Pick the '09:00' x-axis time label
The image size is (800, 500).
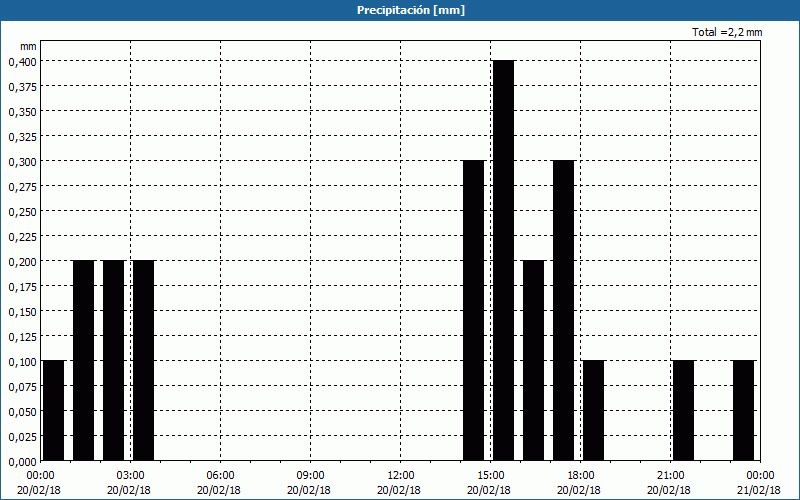(310, 476)
